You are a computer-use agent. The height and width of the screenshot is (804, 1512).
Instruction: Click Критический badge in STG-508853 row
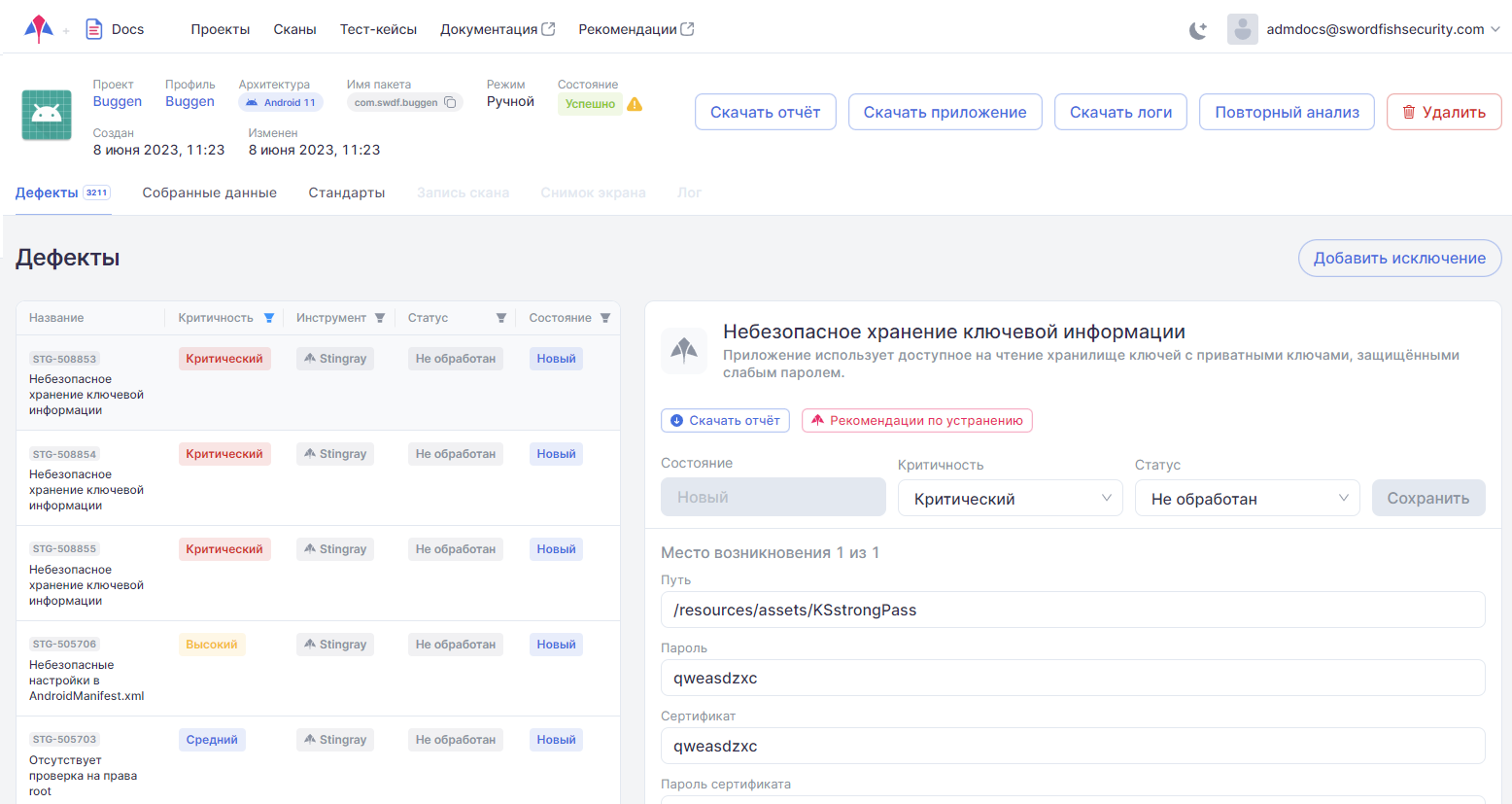(224, 359)
